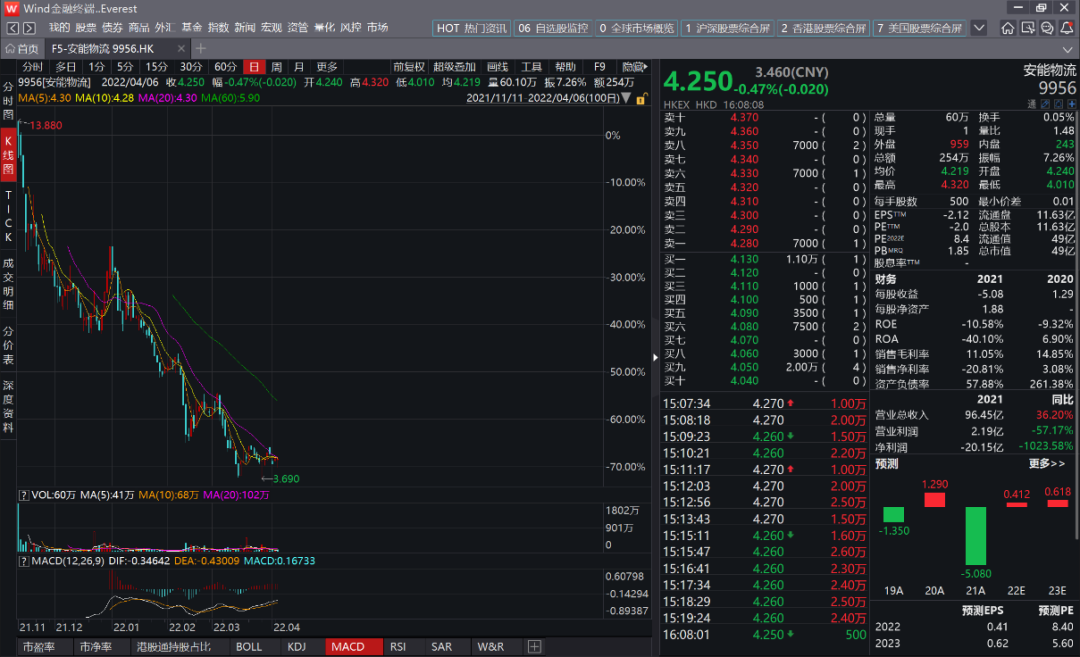Open the 深度资料 sidebar tab
Image resolution: width=1080 pixels, height=657 pixels.
pos(8,406)
